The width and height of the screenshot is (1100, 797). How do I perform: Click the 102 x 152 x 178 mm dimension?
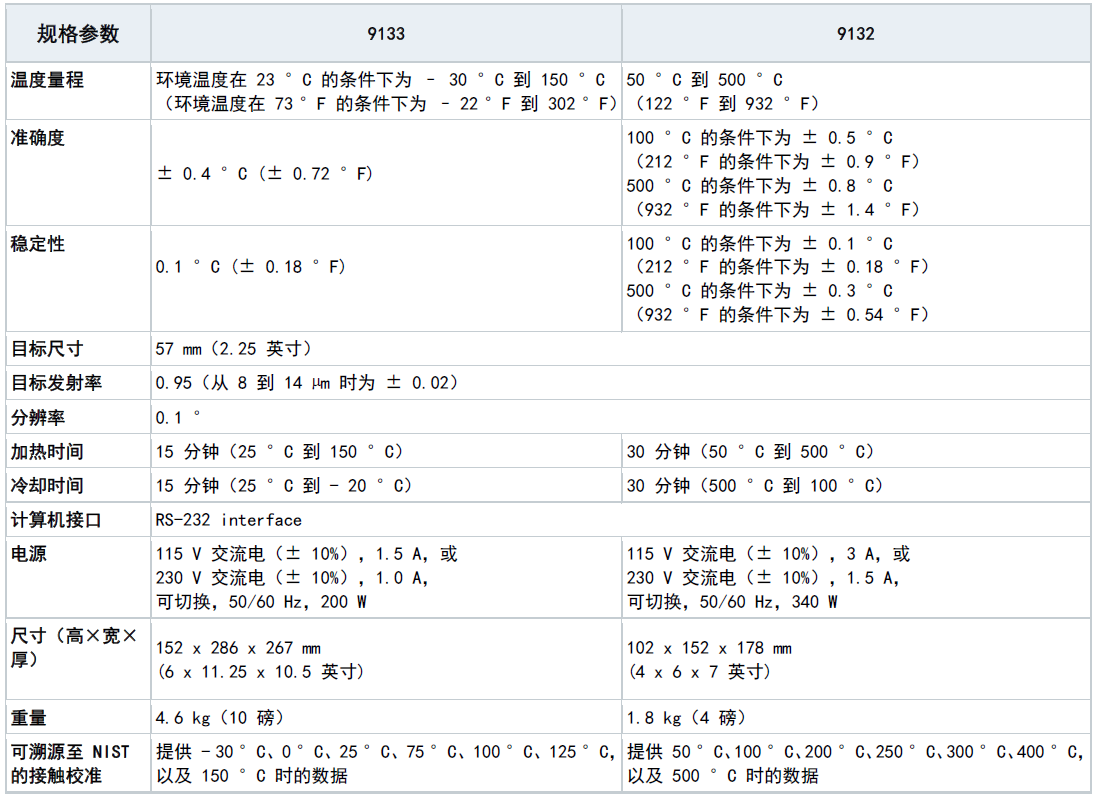pyautogui.click(x=709, y=648)
